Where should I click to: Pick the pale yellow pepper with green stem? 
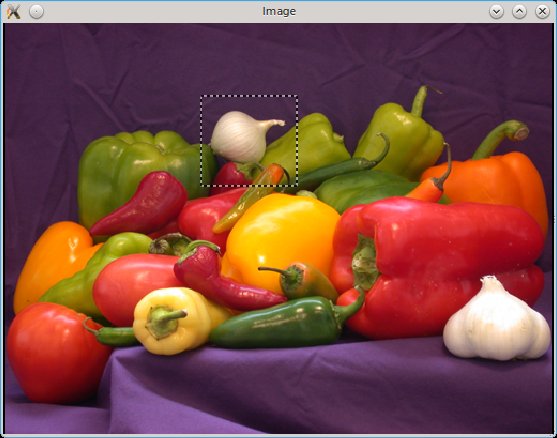(179, 321)
